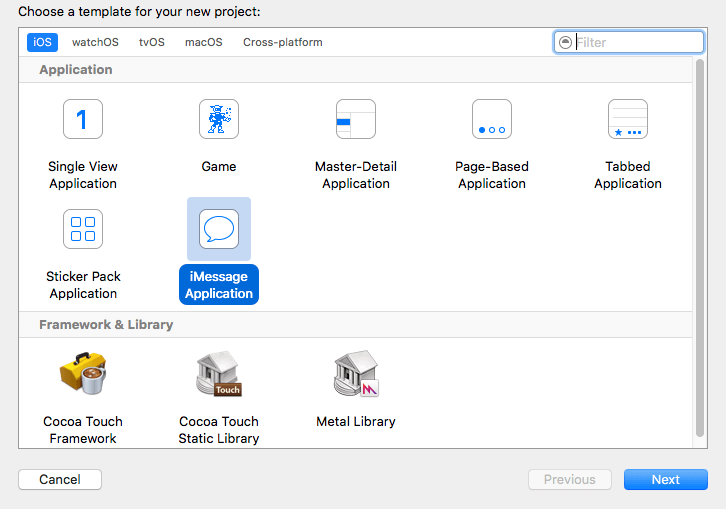Open the tvOS templates tab

(152, 42)
